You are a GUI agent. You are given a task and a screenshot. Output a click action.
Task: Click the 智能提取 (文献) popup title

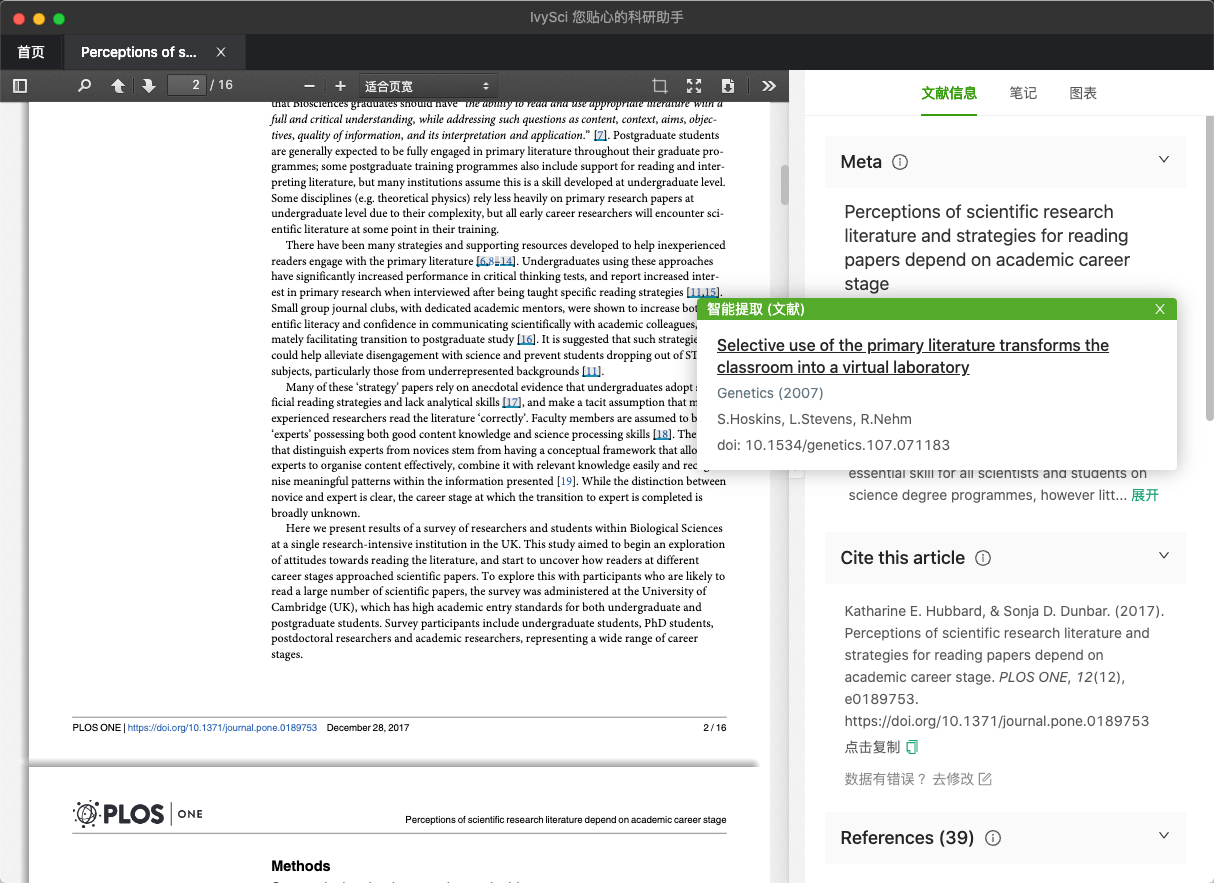point(756,309)
